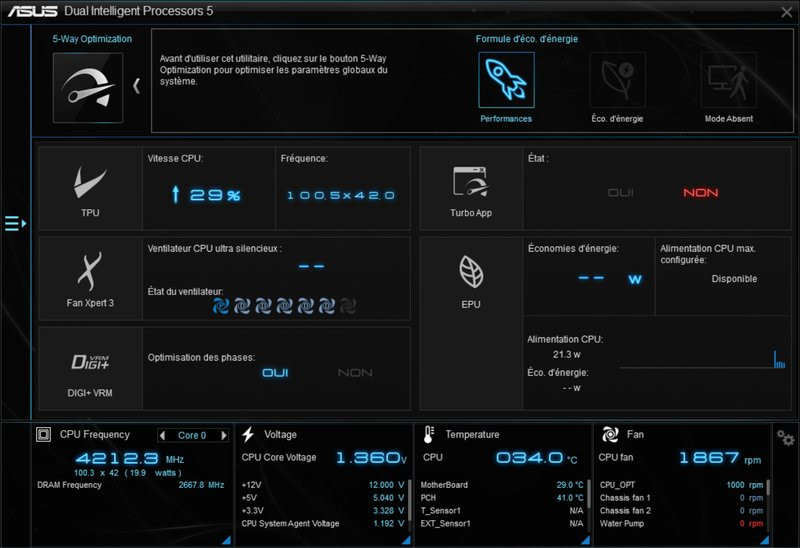Launch 5-Way Optimization speedometer button
The width and height of the screenshot is (800, 548).
pos(88,88)
